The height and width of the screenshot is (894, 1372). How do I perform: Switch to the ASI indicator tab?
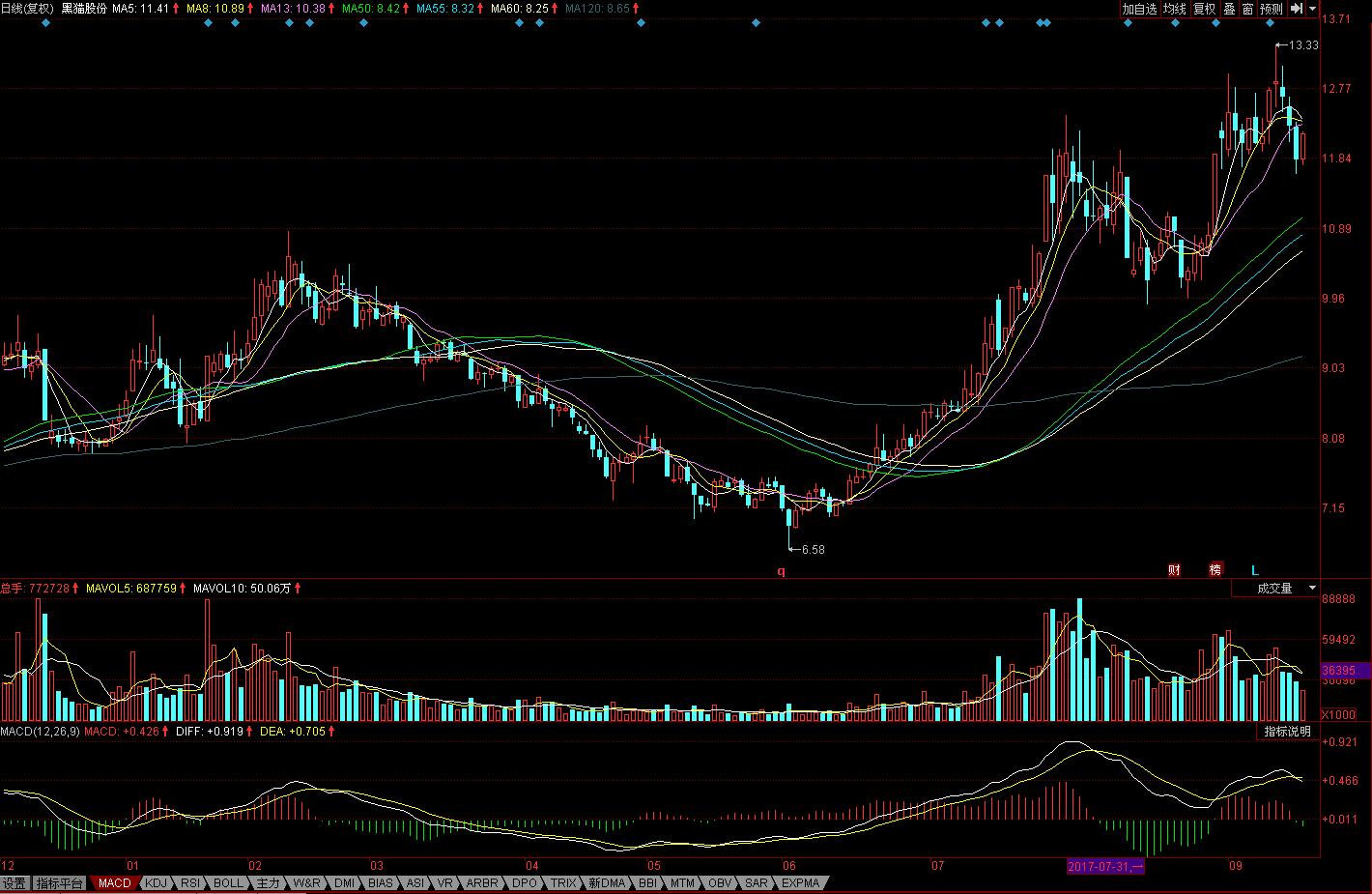[x=414, y=883]
